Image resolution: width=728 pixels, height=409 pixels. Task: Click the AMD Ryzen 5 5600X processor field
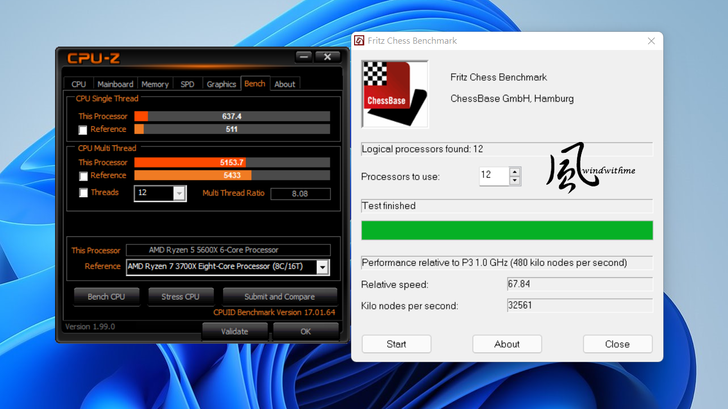[228, 250]
